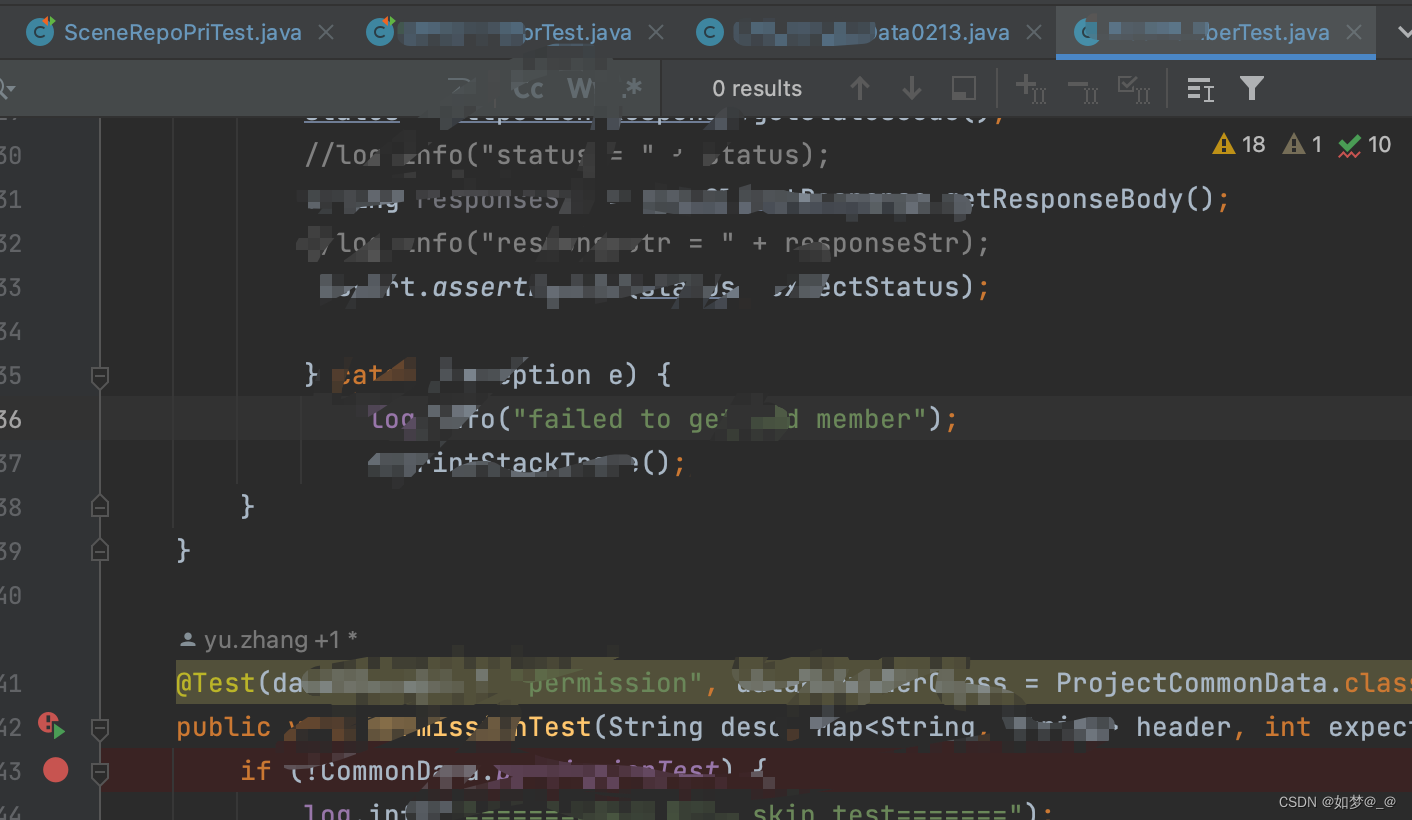
Task: Close the tab ending in orTest.java
Action: pos(655,33)
